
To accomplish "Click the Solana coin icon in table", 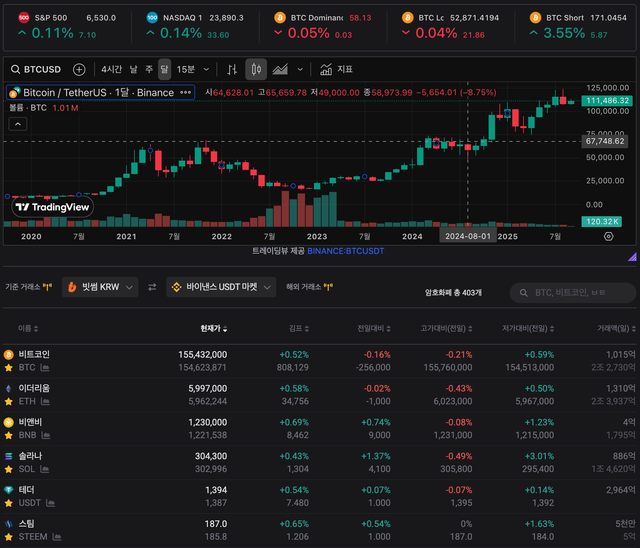I will click(8, 456).
